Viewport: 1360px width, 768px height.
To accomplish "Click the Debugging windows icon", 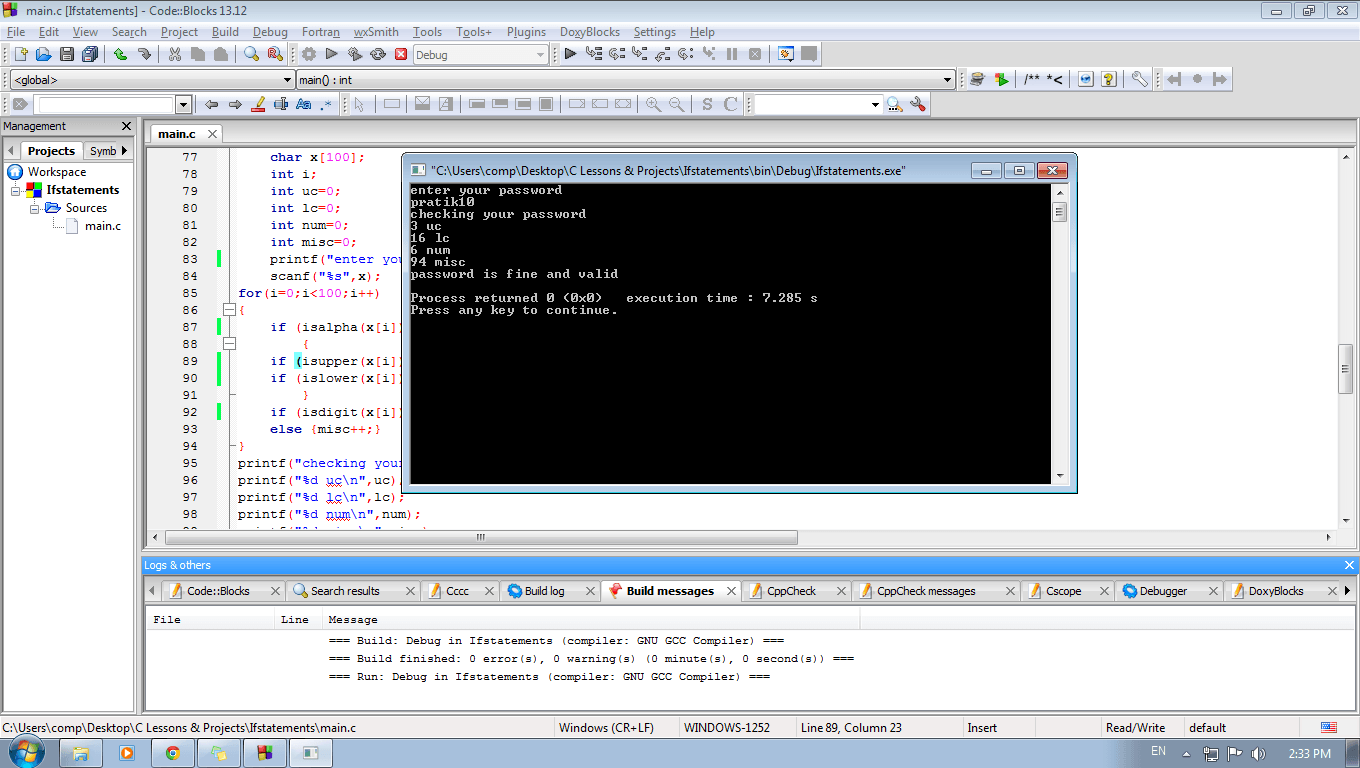I will (786, 54).
